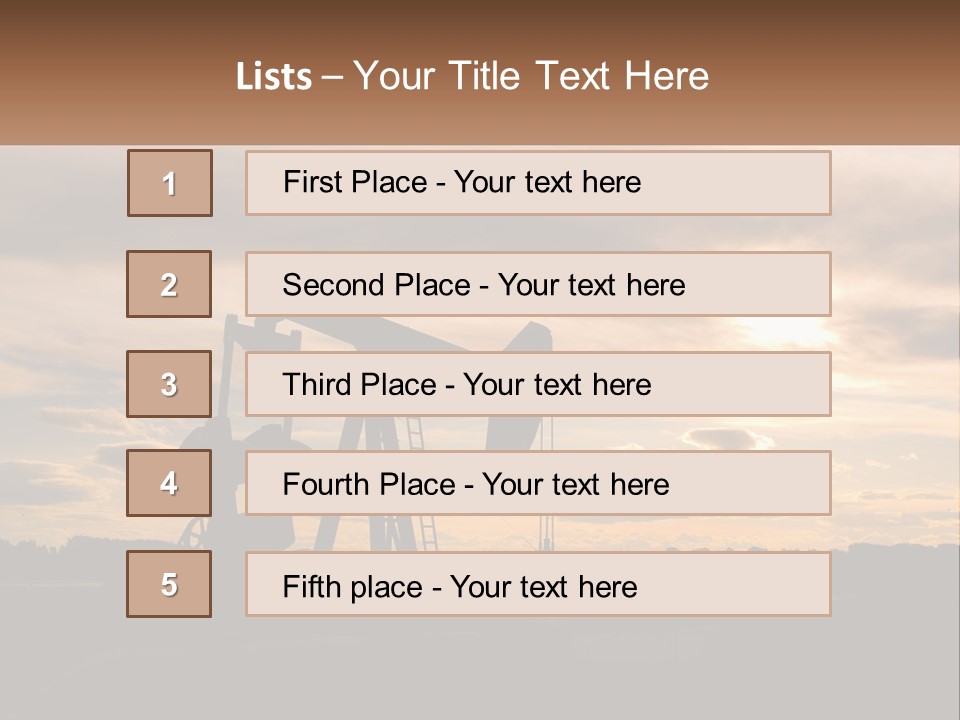960x720 pixels.
Task: Select the 'Your Title Text Here' heading
Action: (x=531, y=76)
